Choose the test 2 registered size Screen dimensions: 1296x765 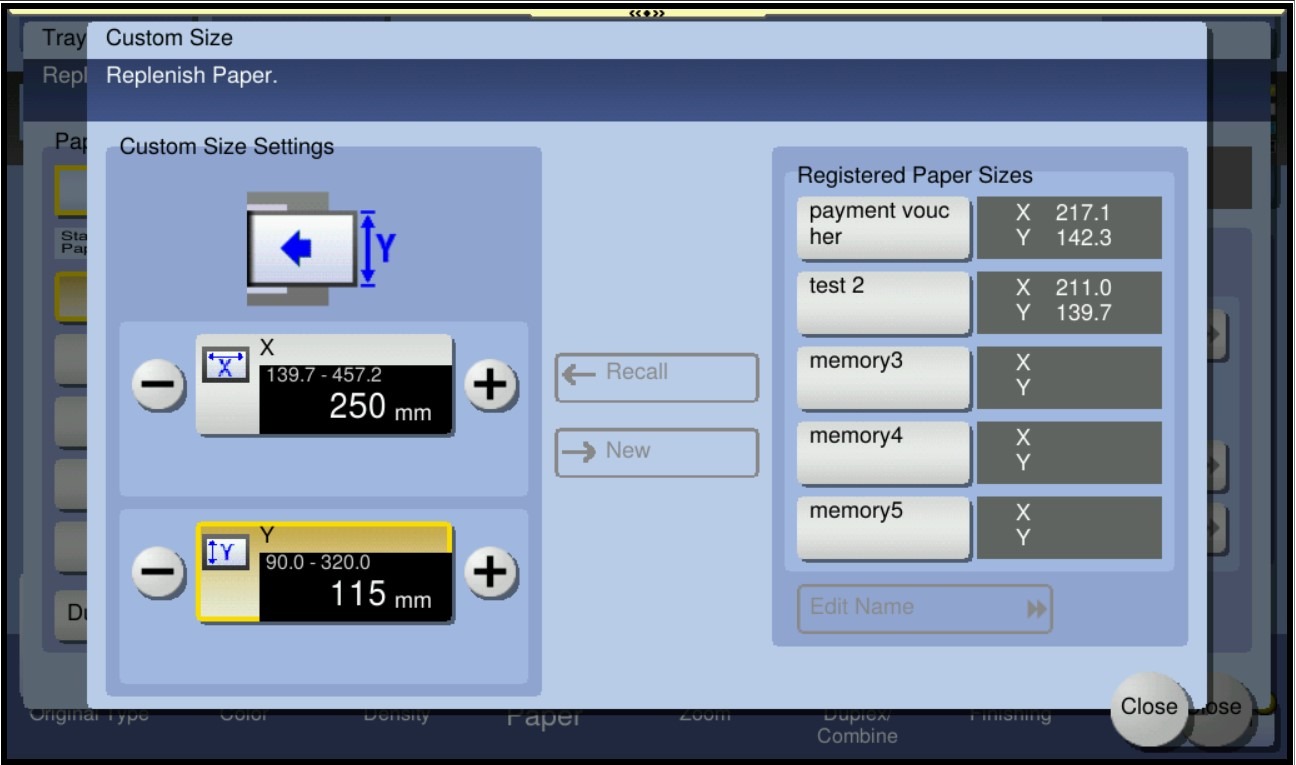click(884, 301)
